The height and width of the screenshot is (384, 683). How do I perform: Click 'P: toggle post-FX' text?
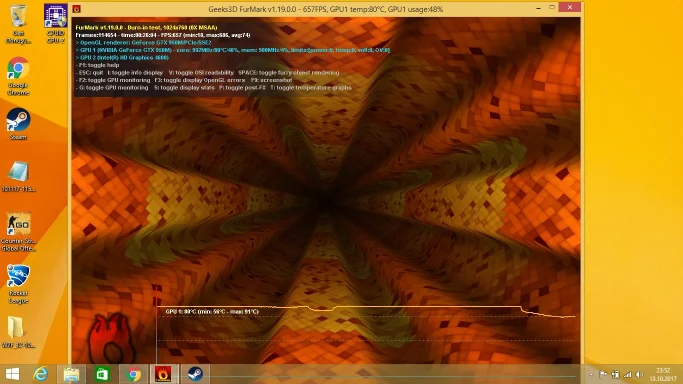(242, 88)
